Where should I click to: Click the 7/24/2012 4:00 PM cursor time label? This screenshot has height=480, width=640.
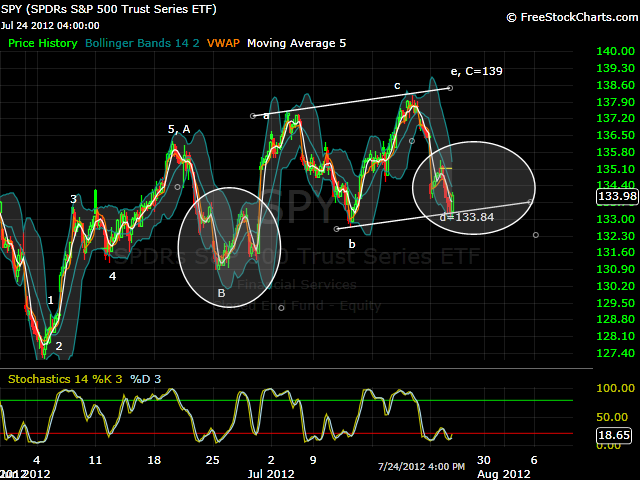click(421, 467)
